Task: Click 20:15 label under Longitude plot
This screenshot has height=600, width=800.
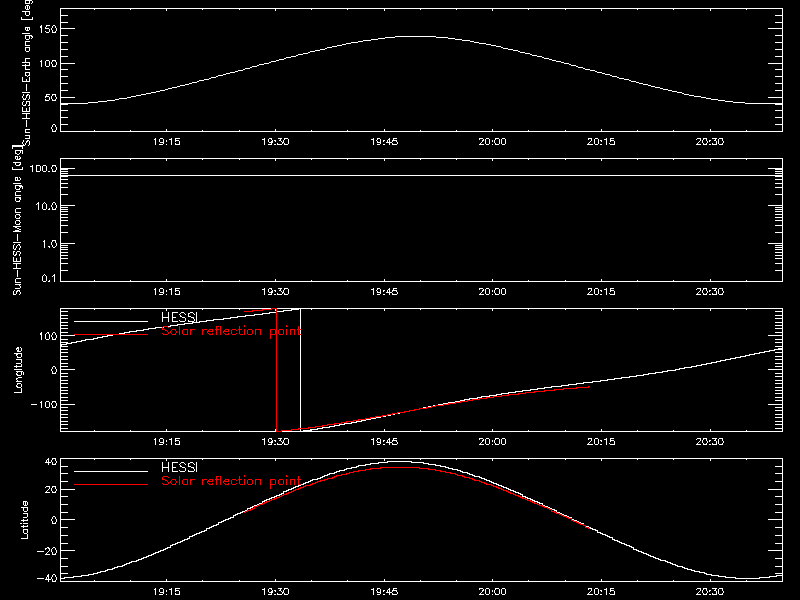Action: 601,442
